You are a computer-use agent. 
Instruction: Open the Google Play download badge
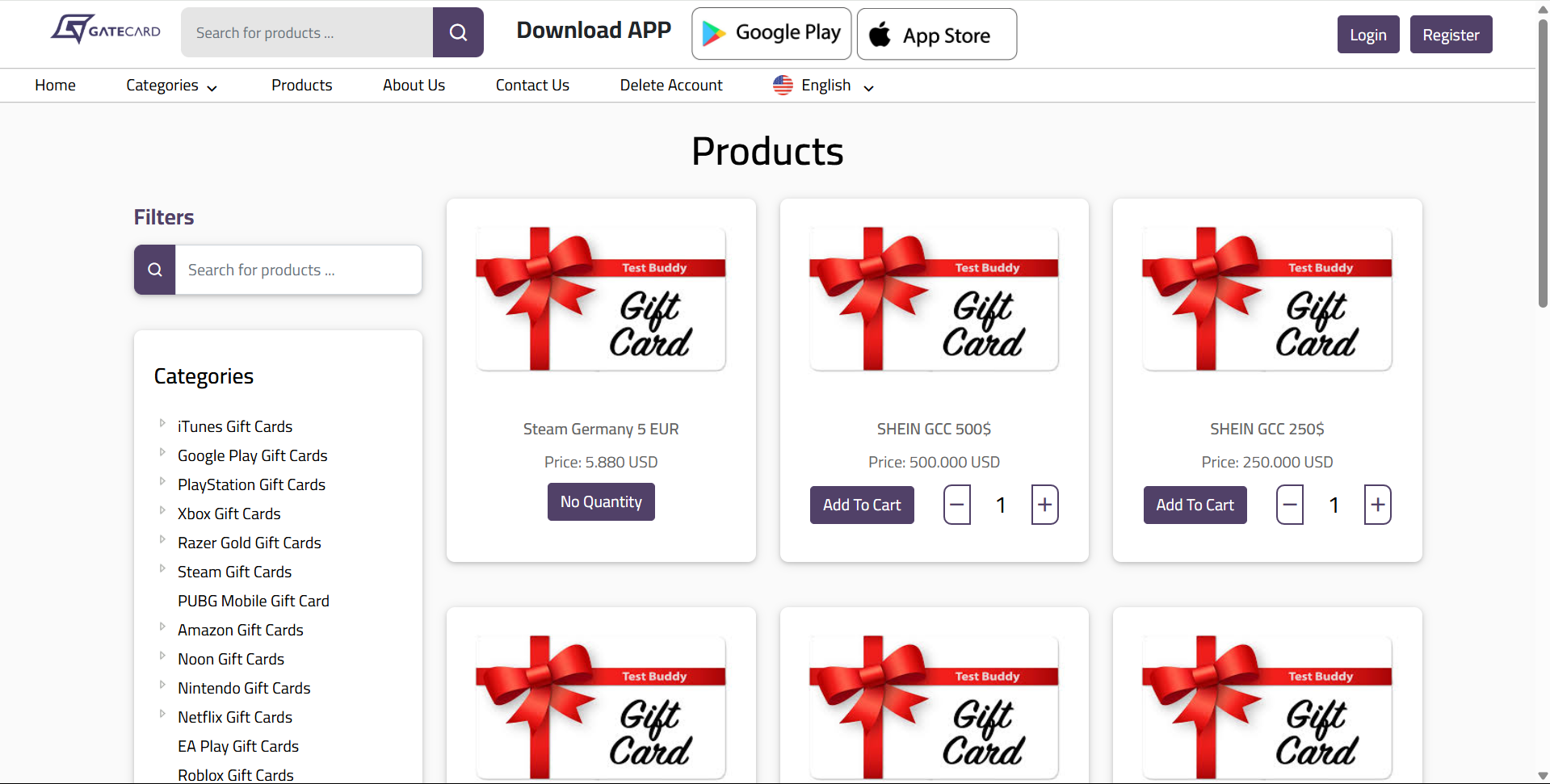coord(771,33)
